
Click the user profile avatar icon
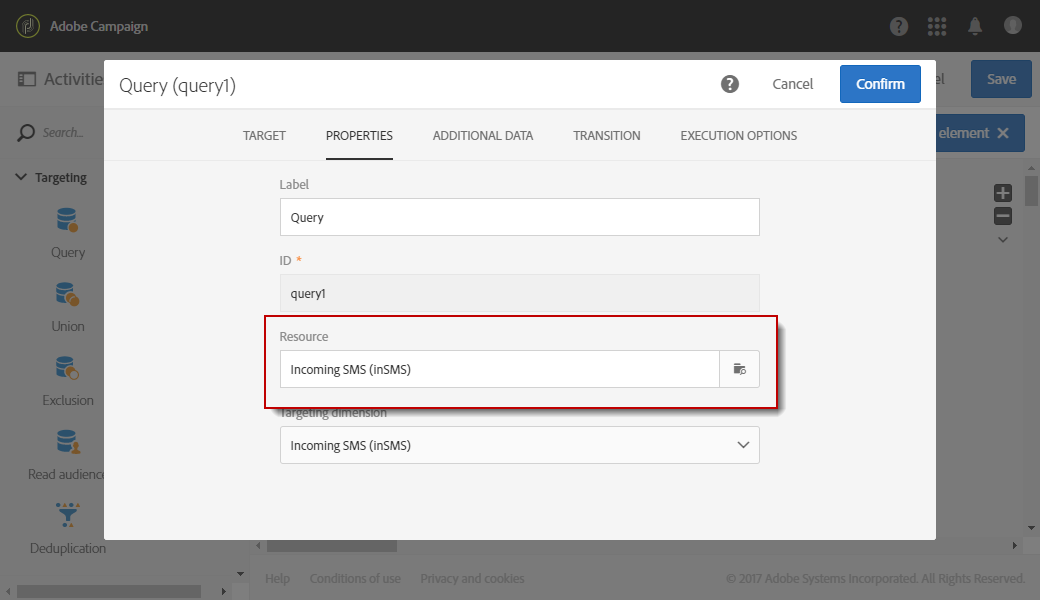[1013, 26]
